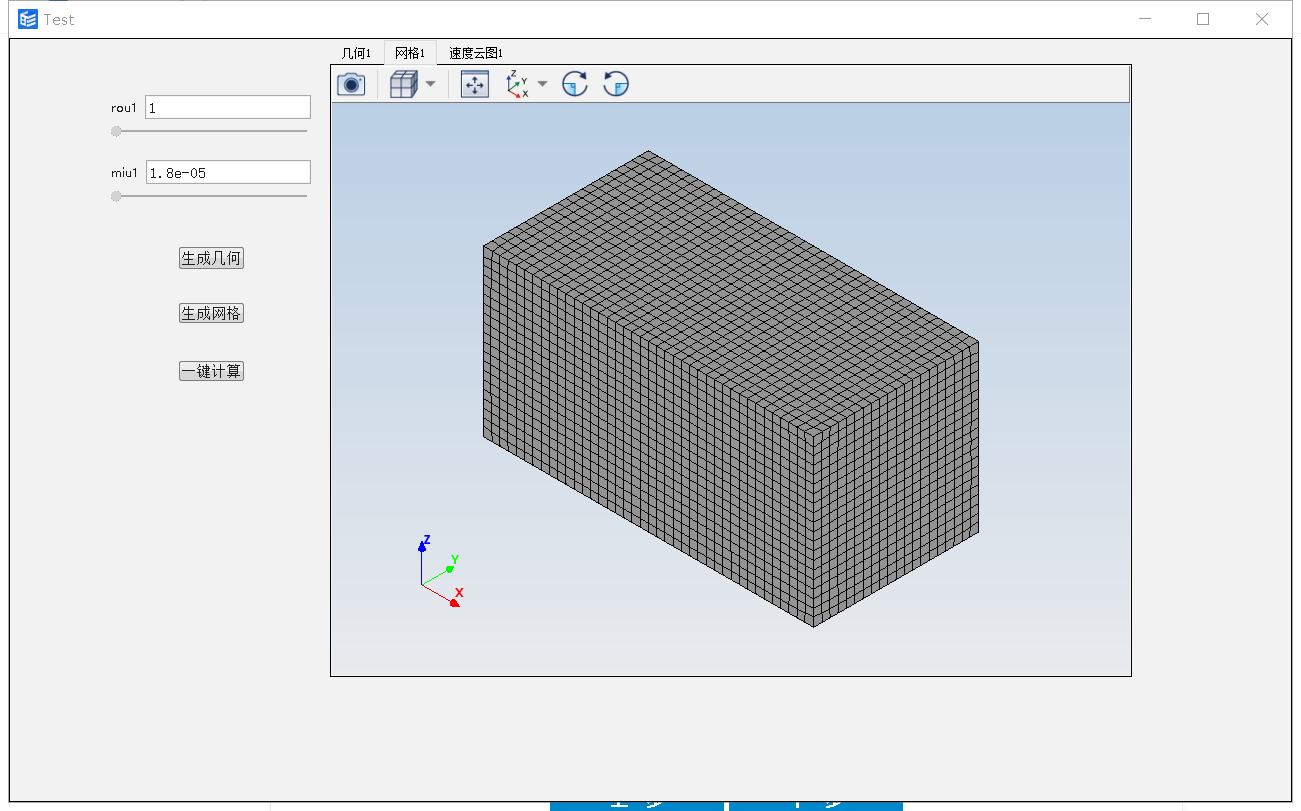Click the rou1 slider handle

[x=116, y=131]
